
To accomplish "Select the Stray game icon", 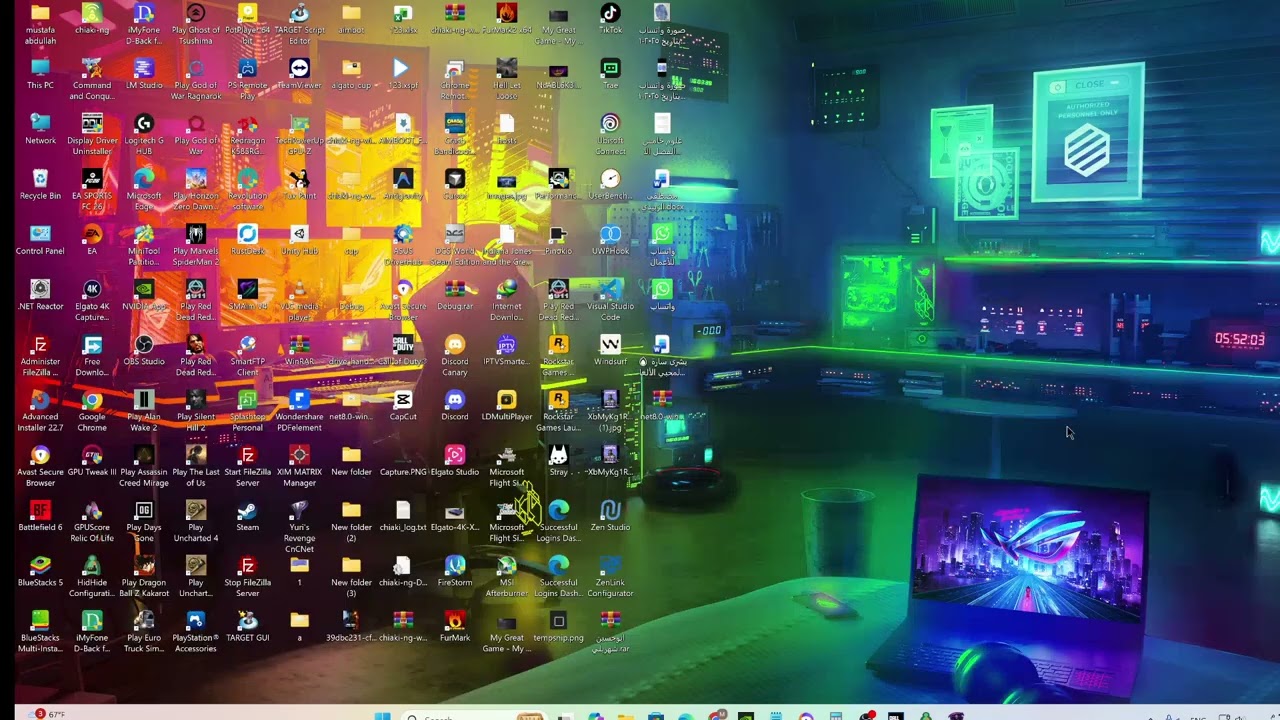I will point(558,460).
